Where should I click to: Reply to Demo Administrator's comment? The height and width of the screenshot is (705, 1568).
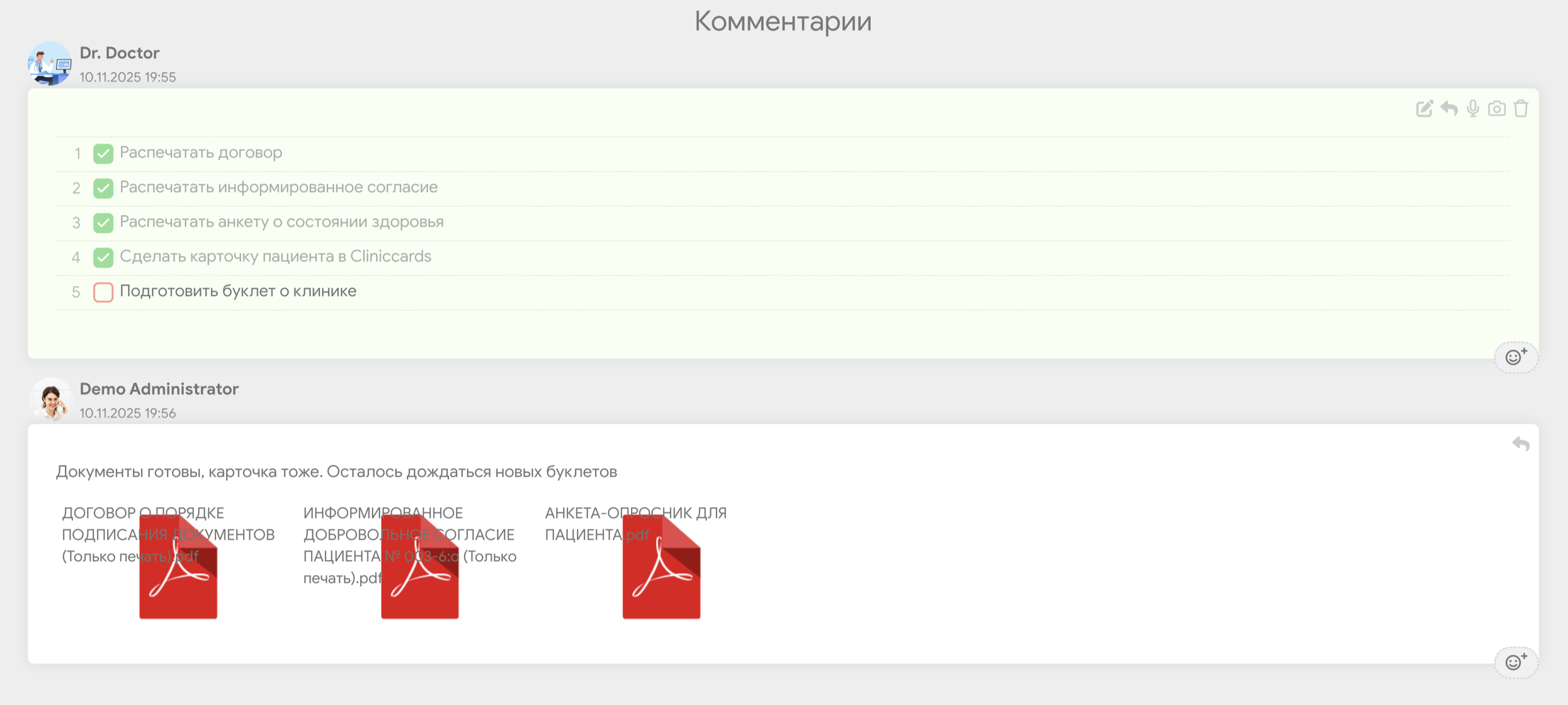1521,444
